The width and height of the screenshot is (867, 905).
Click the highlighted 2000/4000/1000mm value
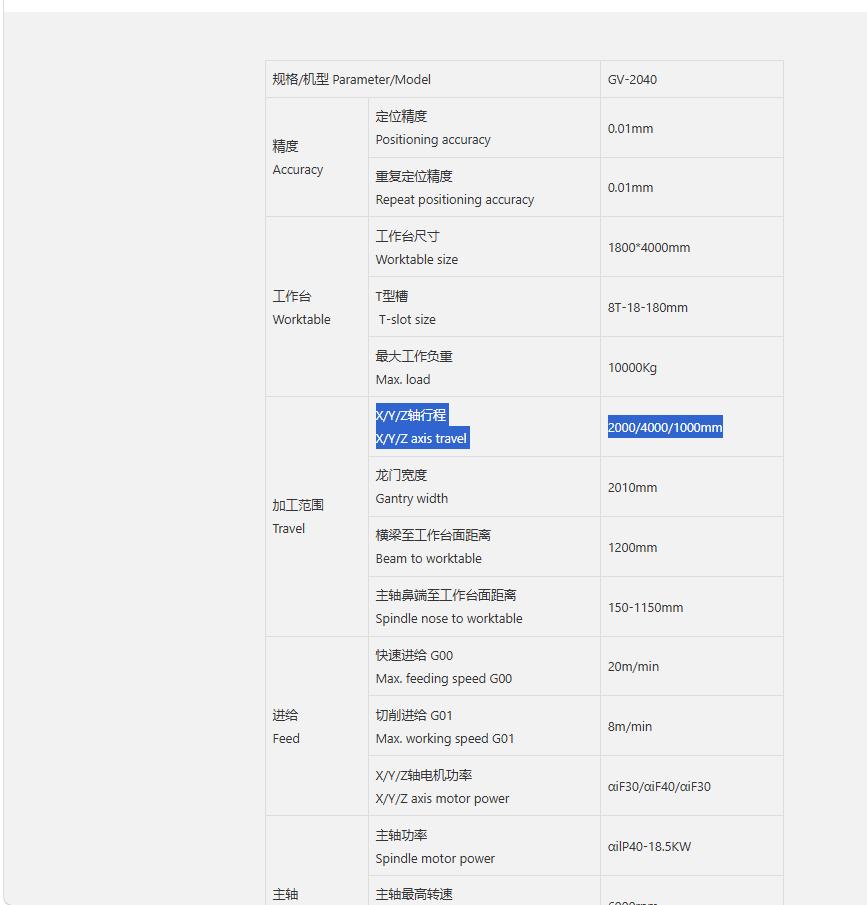pos(664,428)
